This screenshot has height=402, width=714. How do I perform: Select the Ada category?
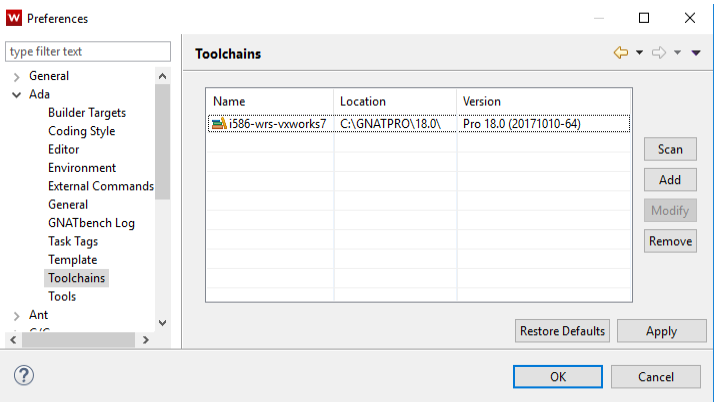pyautogui.click(x=39, y=94)
